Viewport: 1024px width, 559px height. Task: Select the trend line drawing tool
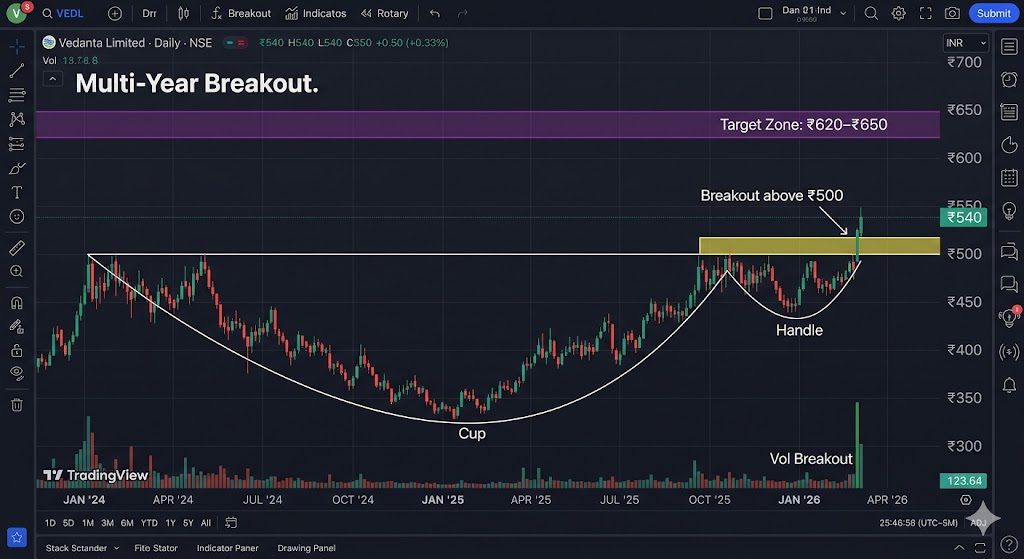(x=17, y=71)
